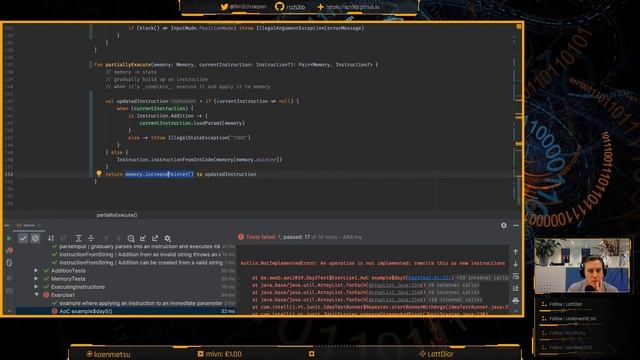Go to previous stack trace up arrow
640x360 pixels.
pyautogui.click(x=516, y=252)
